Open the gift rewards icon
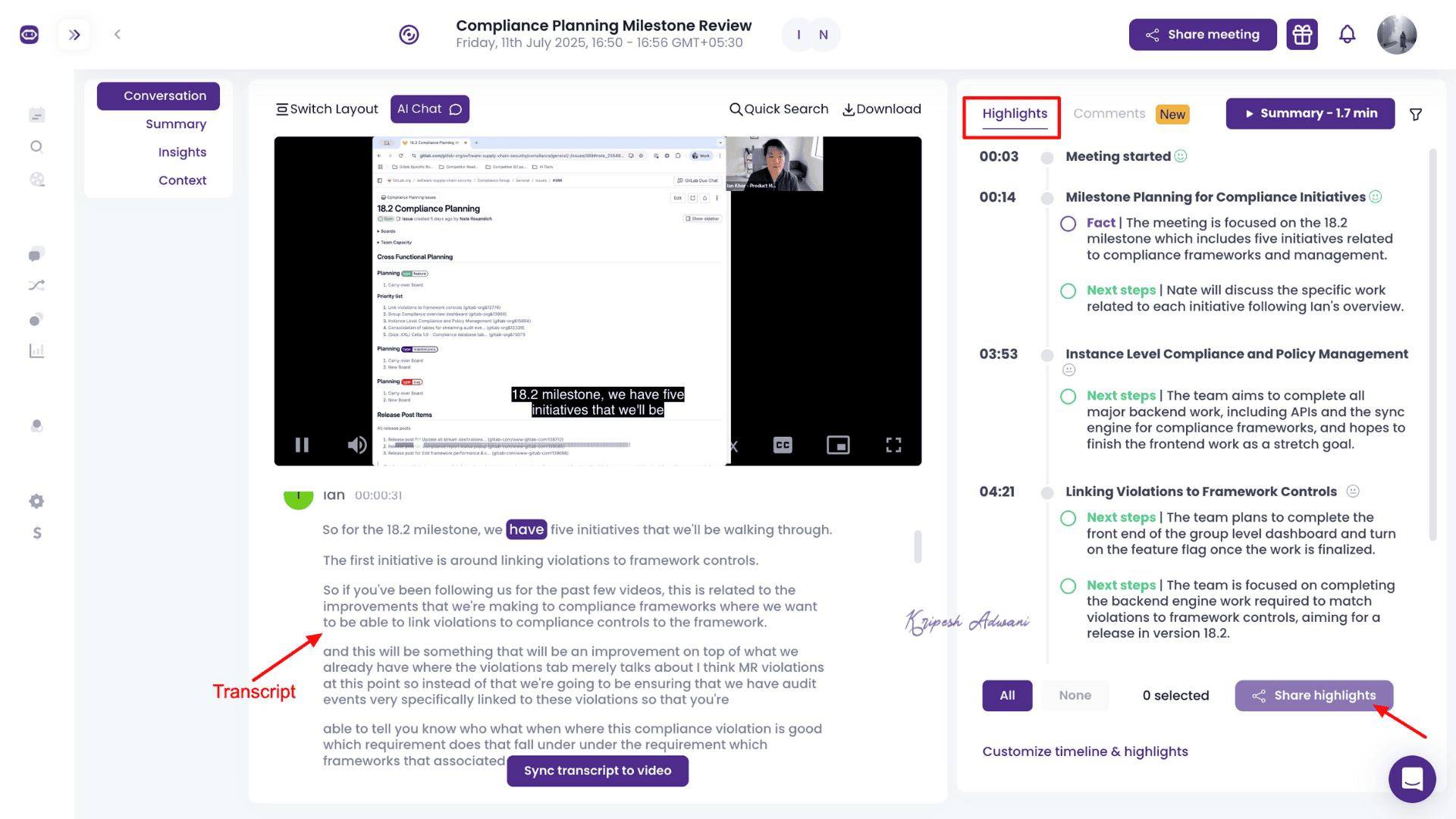Screen dimensions: 1456x819 (x=1302, y=34)
